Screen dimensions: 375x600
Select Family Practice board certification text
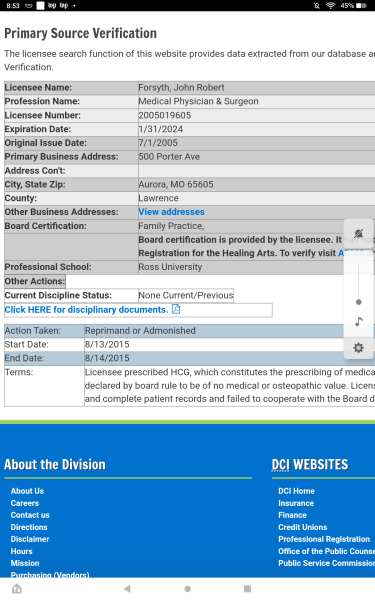click(x=171, y=226)
